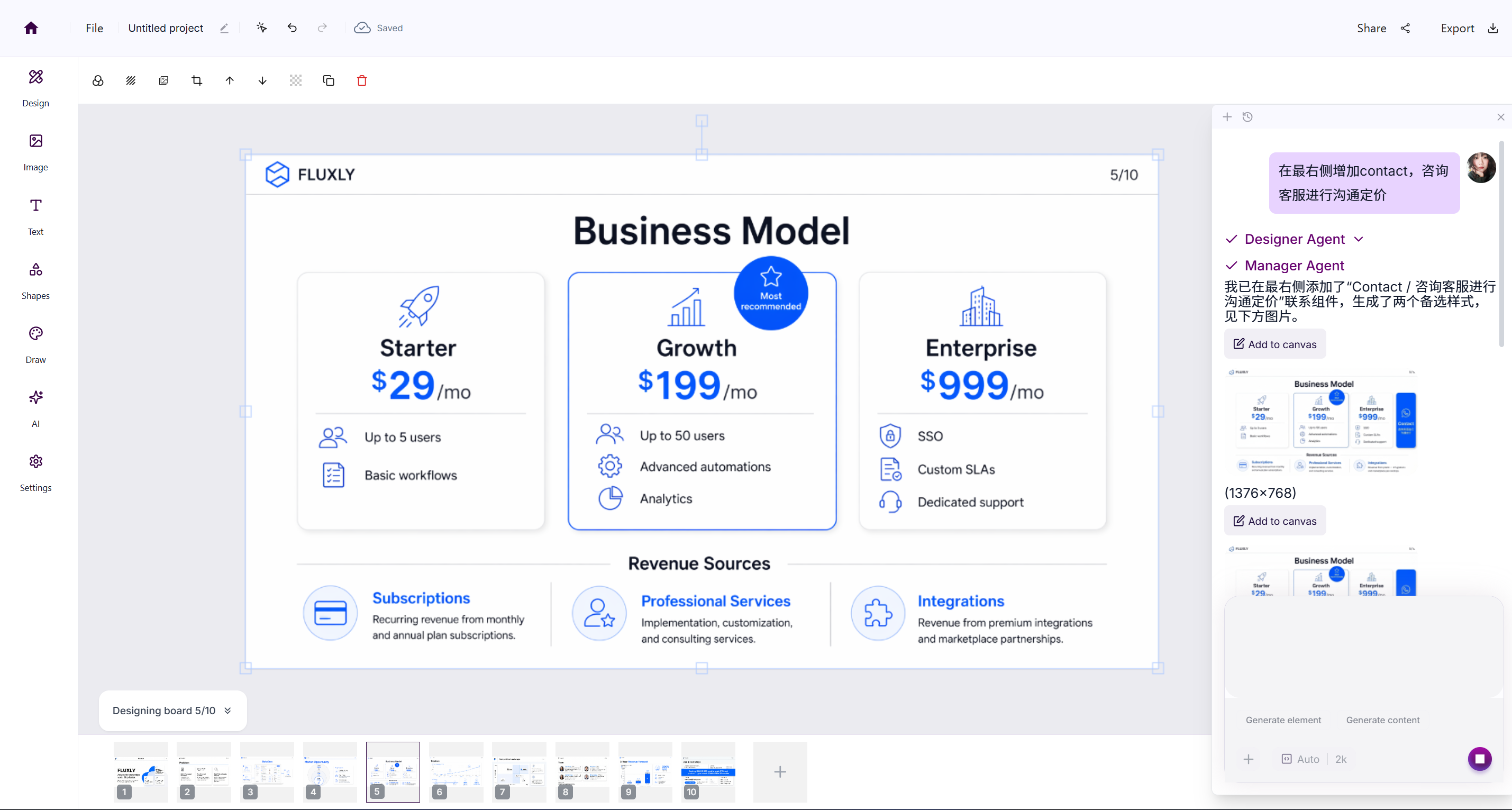Screen dimensions: 1512x810
Task: Click the rotation handle above the slide
Action: [x=702, y=121]
